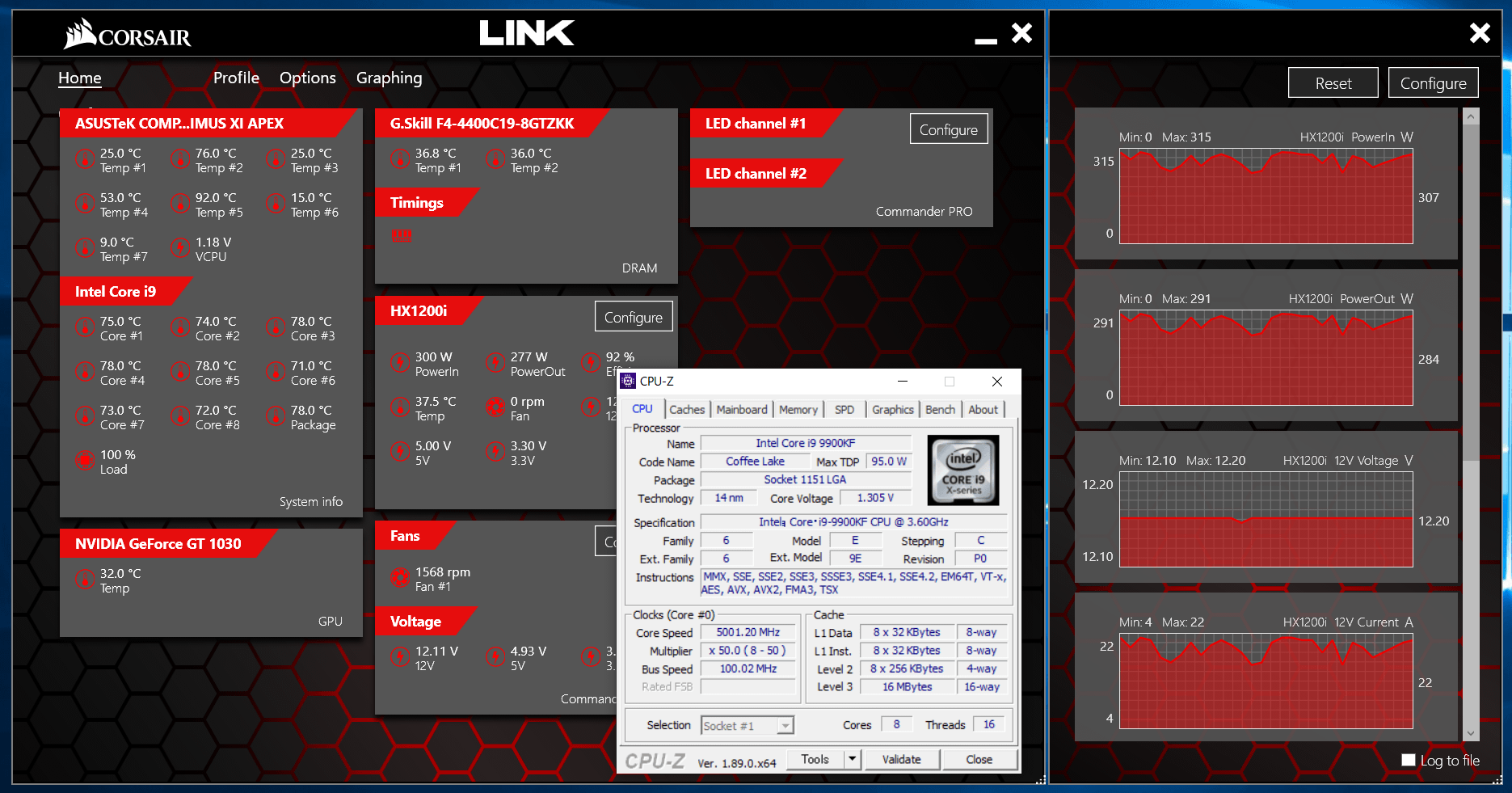
Task: Click the Commander 4.93 V 5V icon
Action: click(x=495, y=657)
